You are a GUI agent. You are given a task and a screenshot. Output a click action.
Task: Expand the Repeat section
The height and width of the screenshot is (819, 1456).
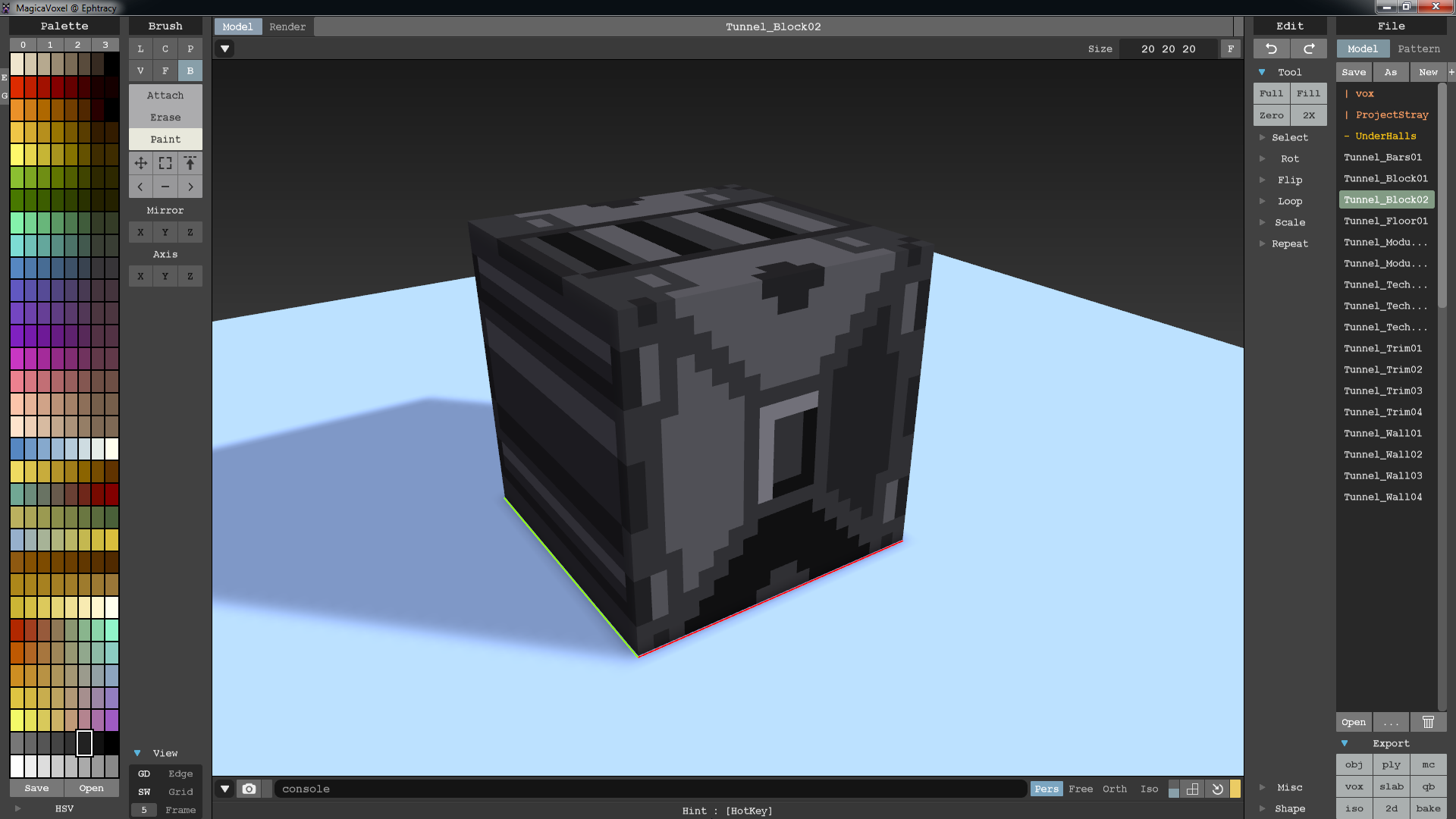pyautogui.click(x=1289, y=243)
